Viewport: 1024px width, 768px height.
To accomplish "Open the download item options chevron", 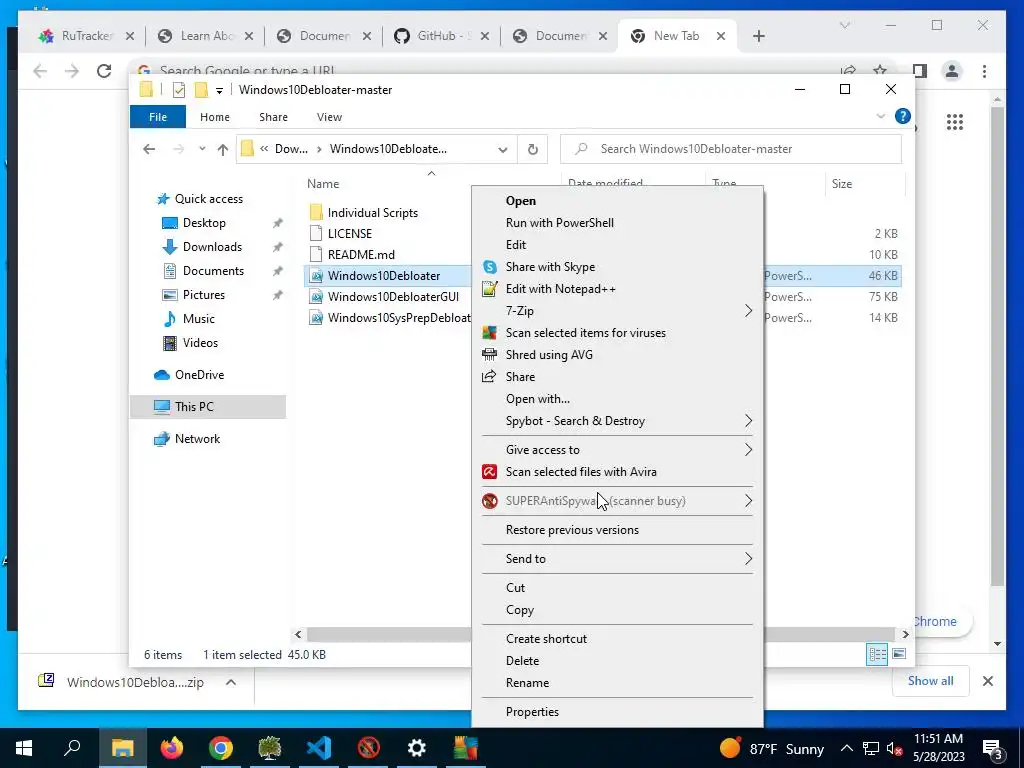I will click(231, 682).
